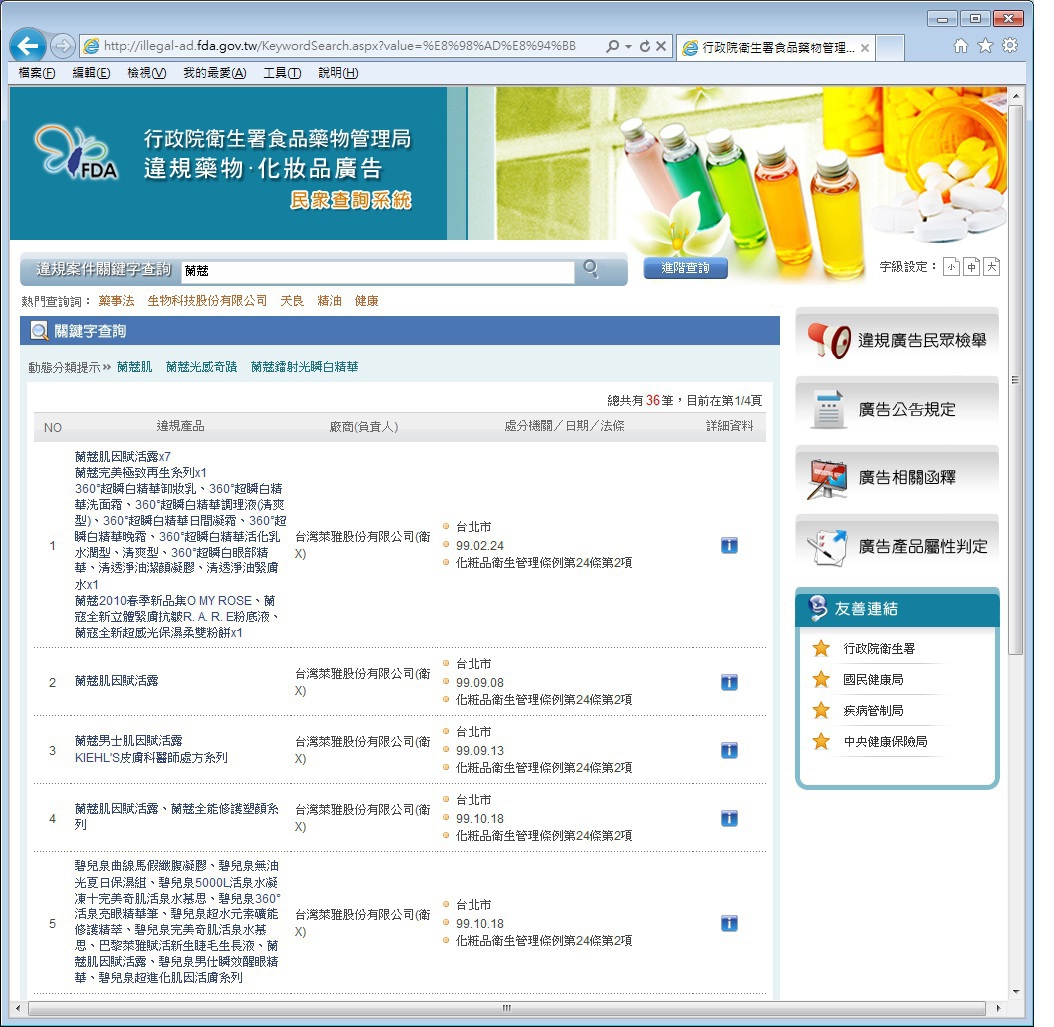Open a new blank tab
This screenshot has height=1027, width=1054.
pos(890,48)
